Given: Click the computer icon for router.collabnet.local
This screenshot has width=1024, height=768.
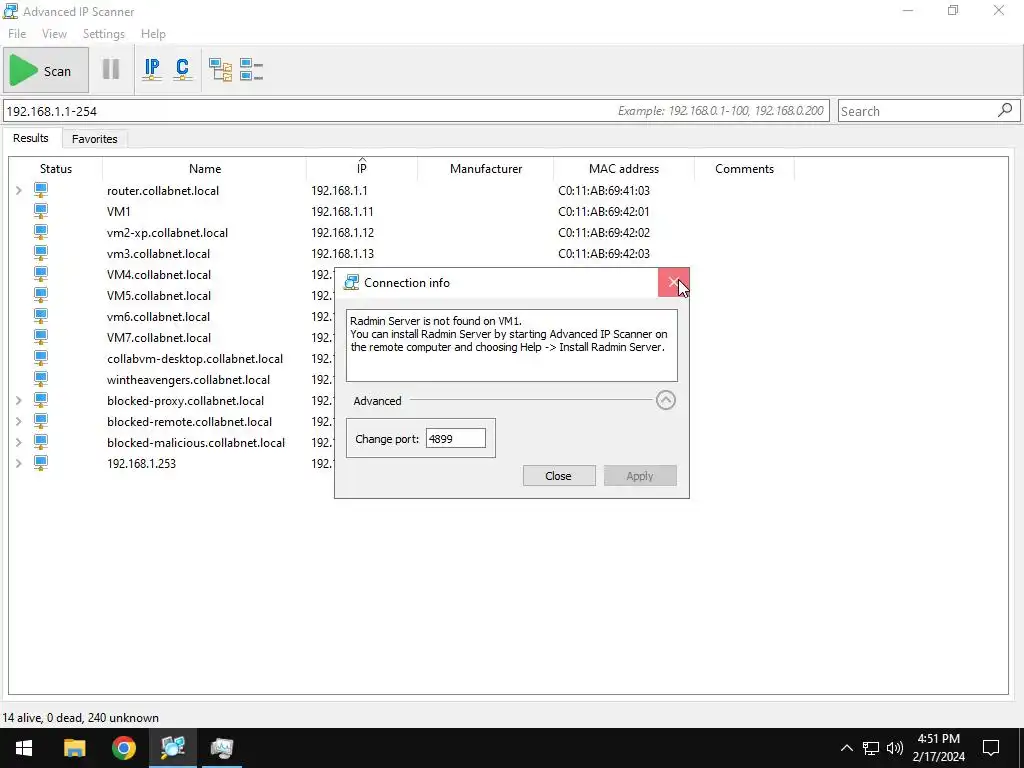Looking at the screenshot, I should point(40,190).
